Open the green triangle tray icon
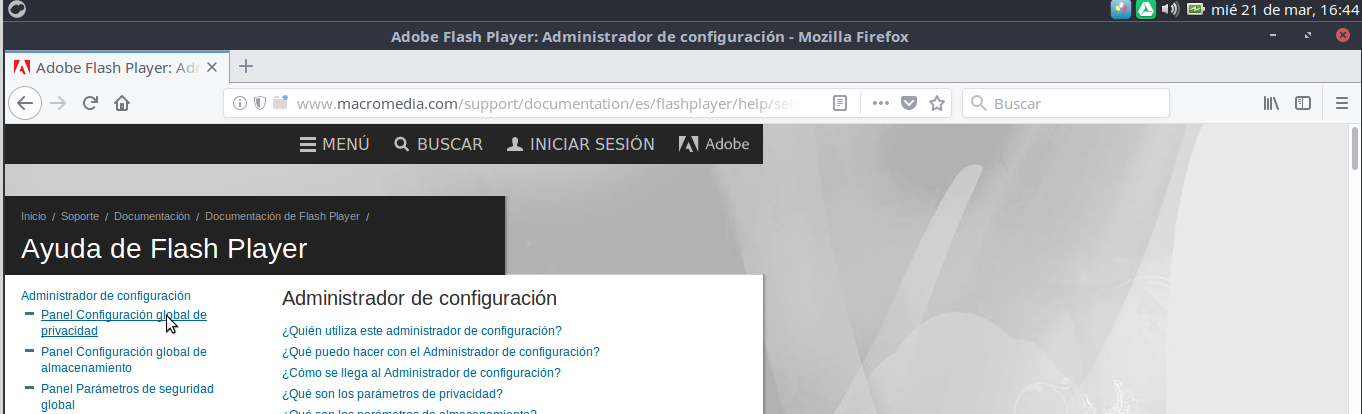 tap(1146, 9)
